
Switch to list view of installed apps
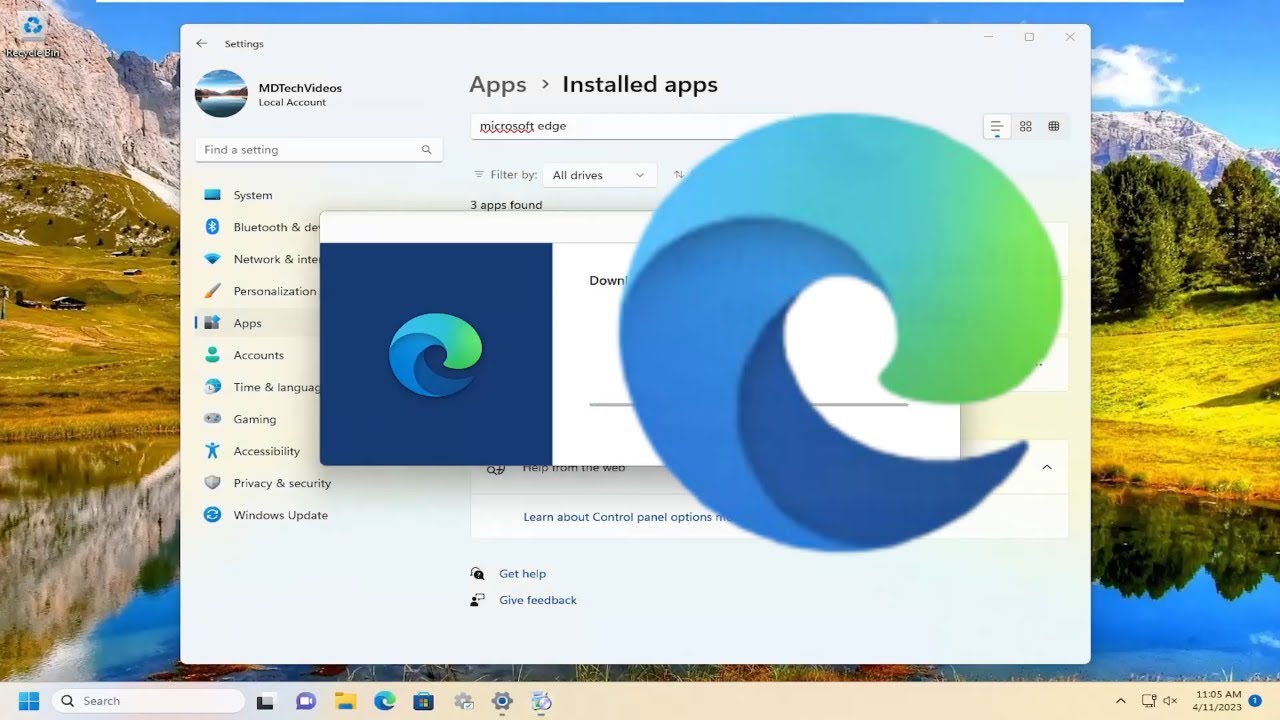[996, 127]
